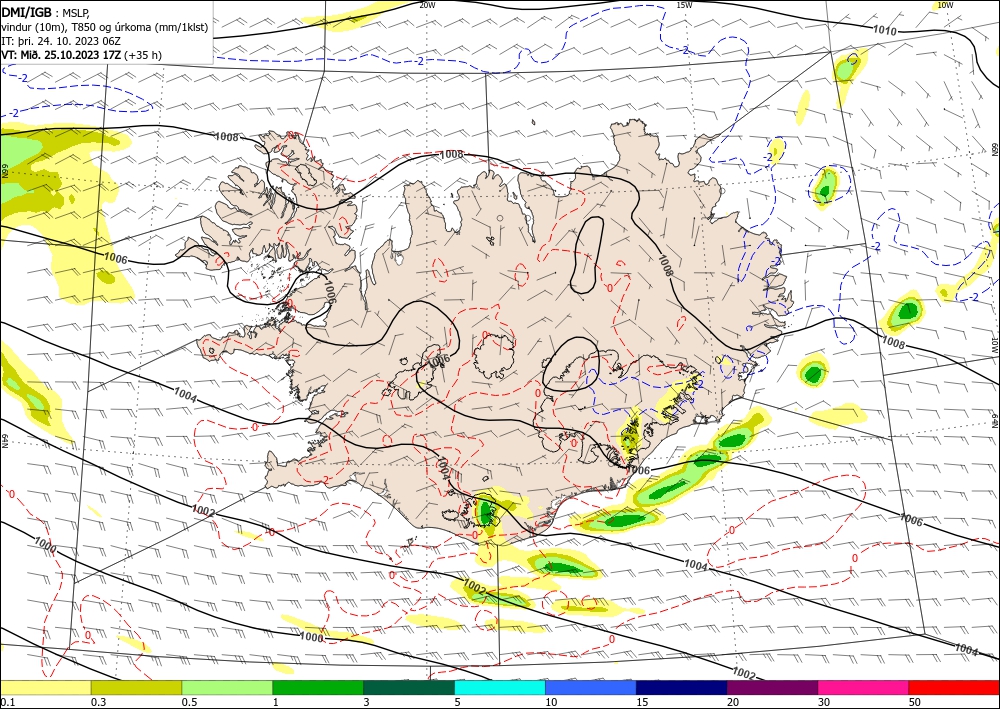This screenshot has height=709, width=1000.
Task: Click the "0.3" legend scale value
Action: (x=98, y=702)
